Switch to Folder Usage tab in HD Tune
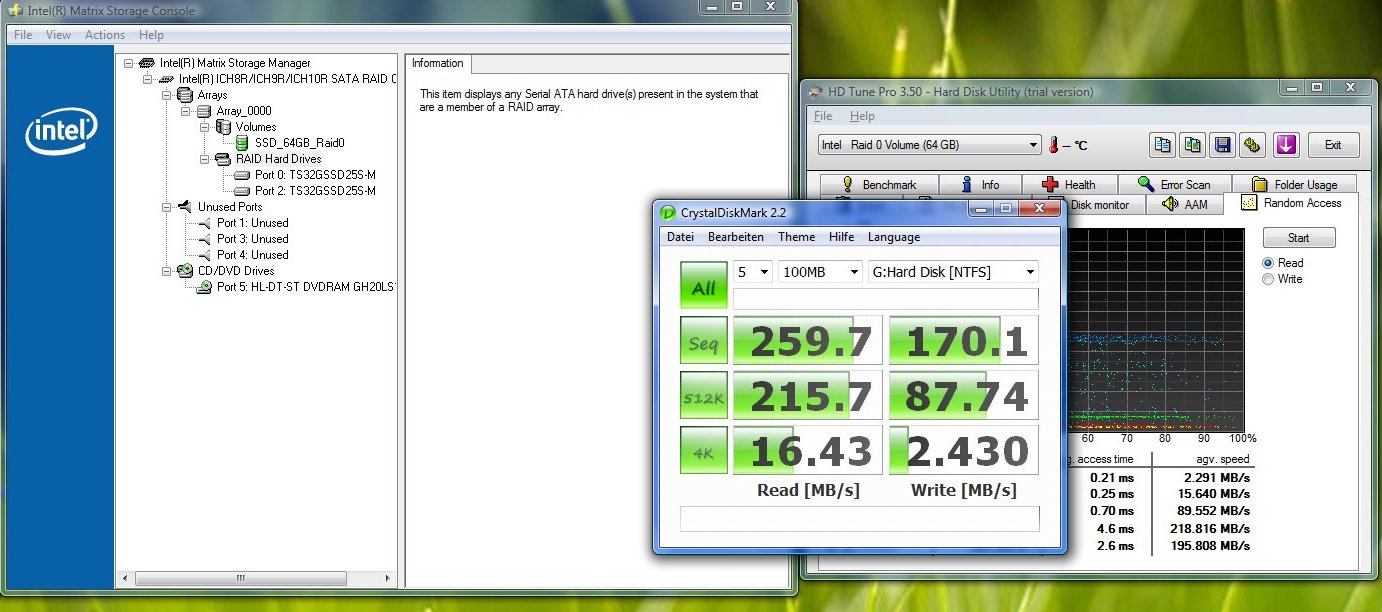The image size is (1382, 612). coord(1294,184)
